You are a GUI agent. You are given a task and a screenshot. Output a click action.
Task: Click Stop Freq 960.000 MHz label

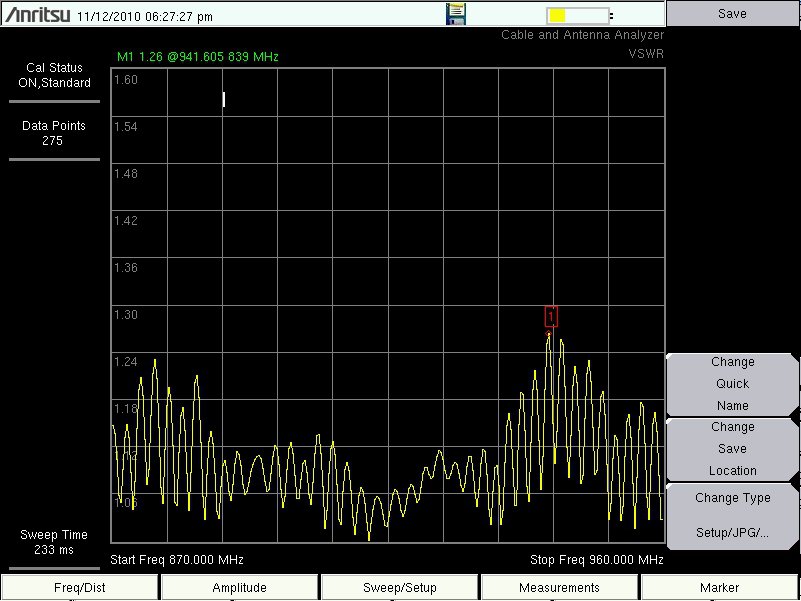[597, 560]
